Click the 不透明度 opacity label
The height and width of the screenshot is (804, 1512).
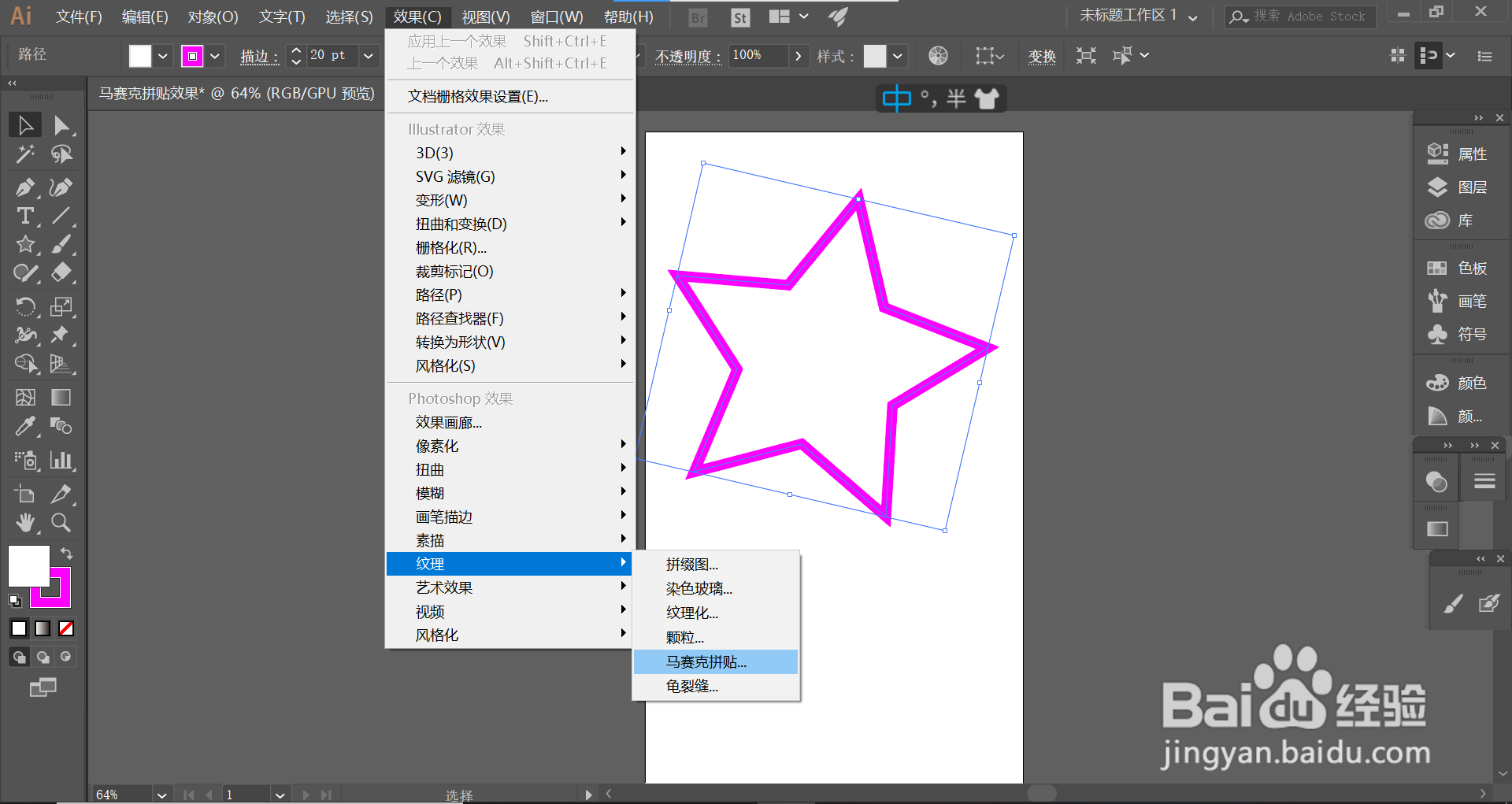(x=687, y=56)
